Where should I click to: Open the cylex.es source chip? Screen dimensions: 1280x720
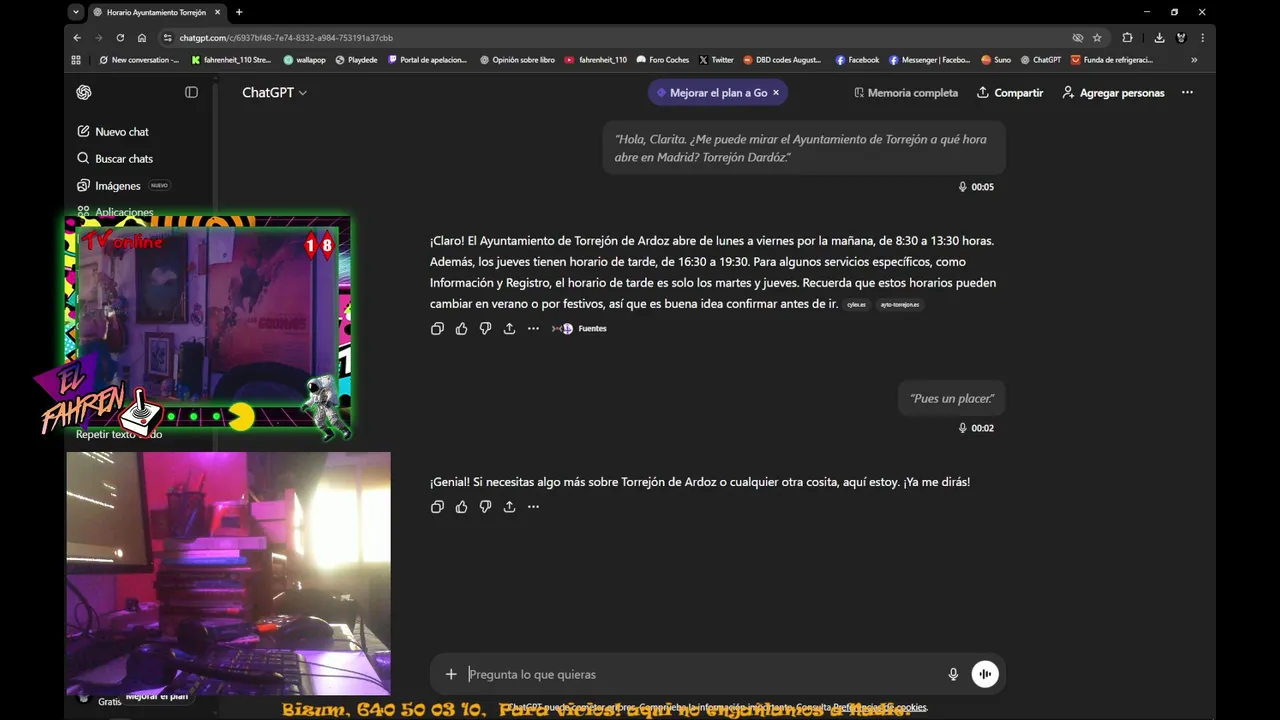coord(856,305)
